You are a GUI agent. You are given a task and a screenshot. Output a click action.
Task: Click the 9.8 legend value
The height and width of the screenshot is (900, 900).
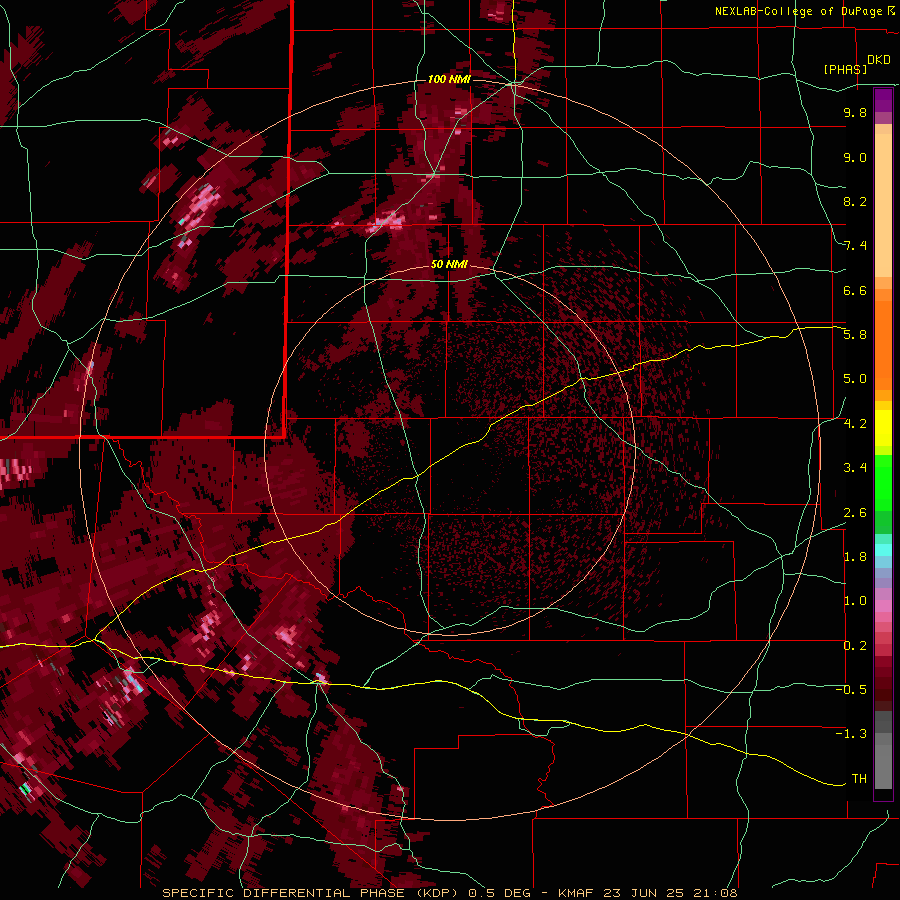point(855,112)
